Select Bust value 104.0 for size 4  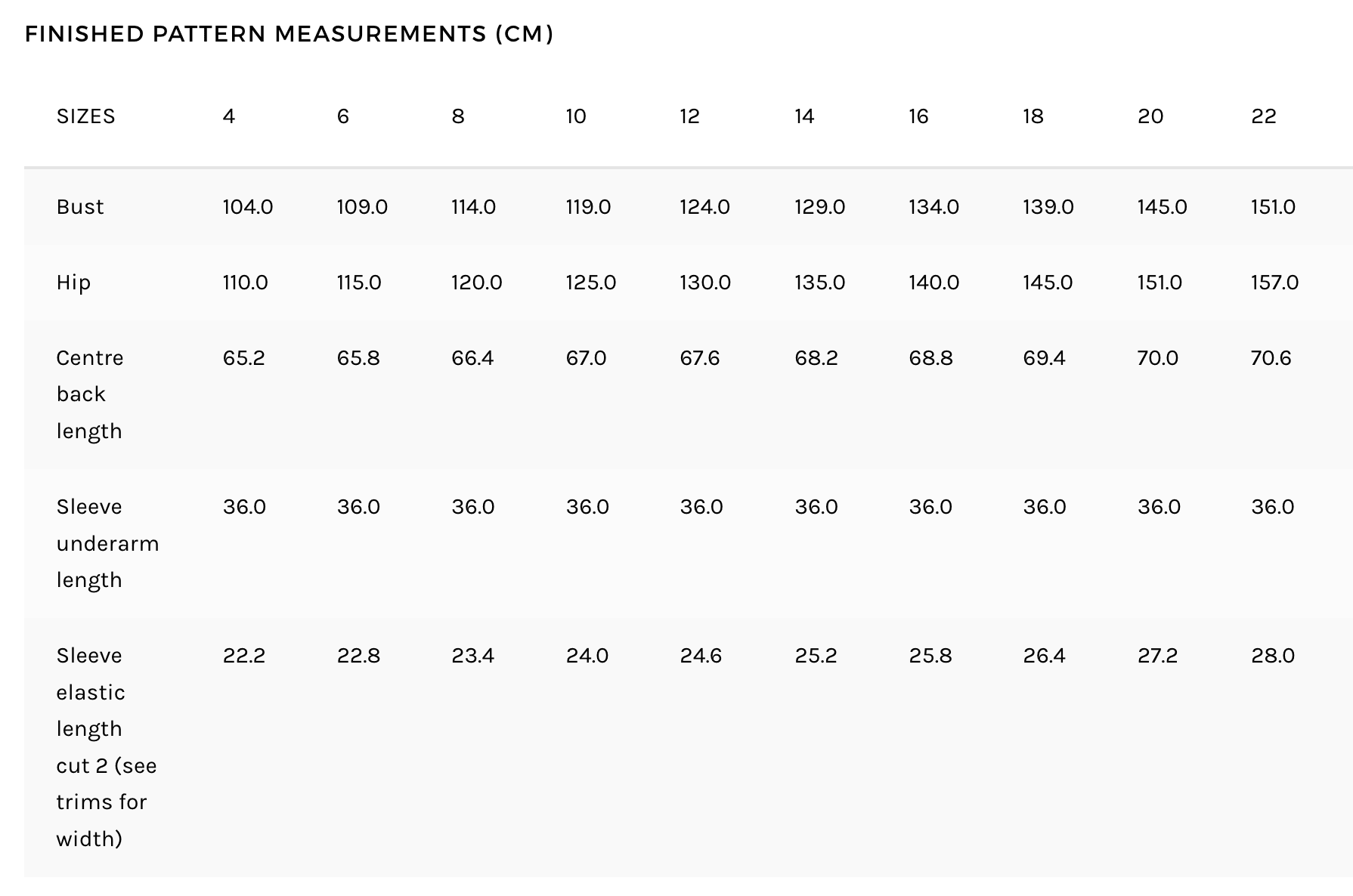tap(248, 207)
